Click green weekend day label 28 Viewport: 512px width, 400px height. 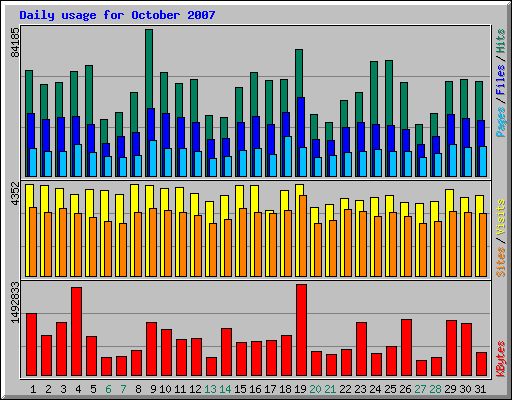(435, 389)
